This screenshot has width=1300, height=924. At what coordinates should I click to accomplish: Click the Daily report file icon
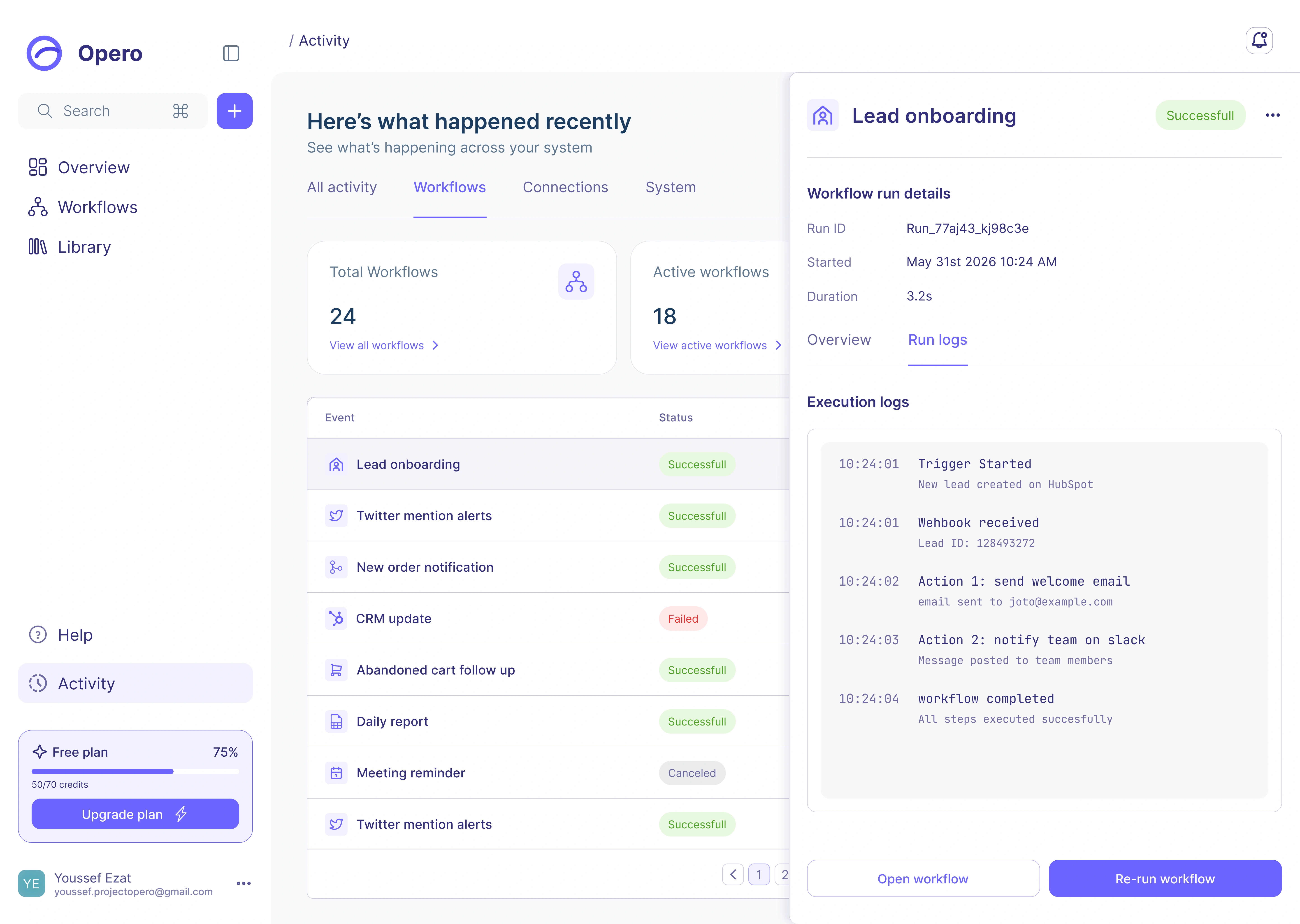point(336,721)
